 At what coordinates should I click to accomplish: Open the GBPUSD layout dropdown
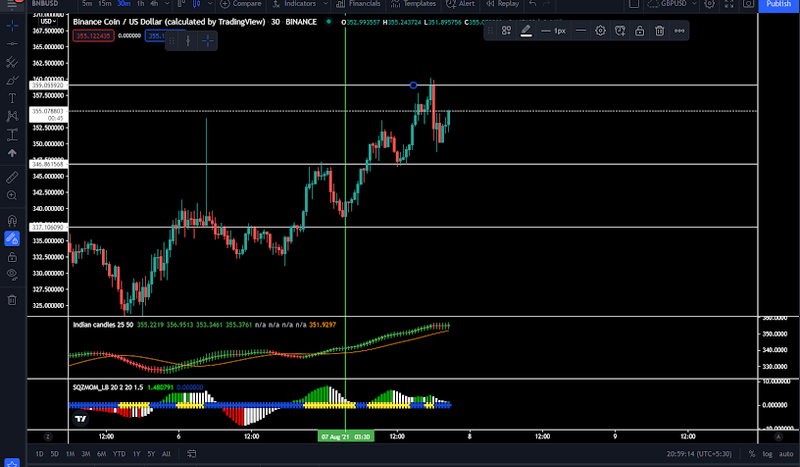click(674, 4)
